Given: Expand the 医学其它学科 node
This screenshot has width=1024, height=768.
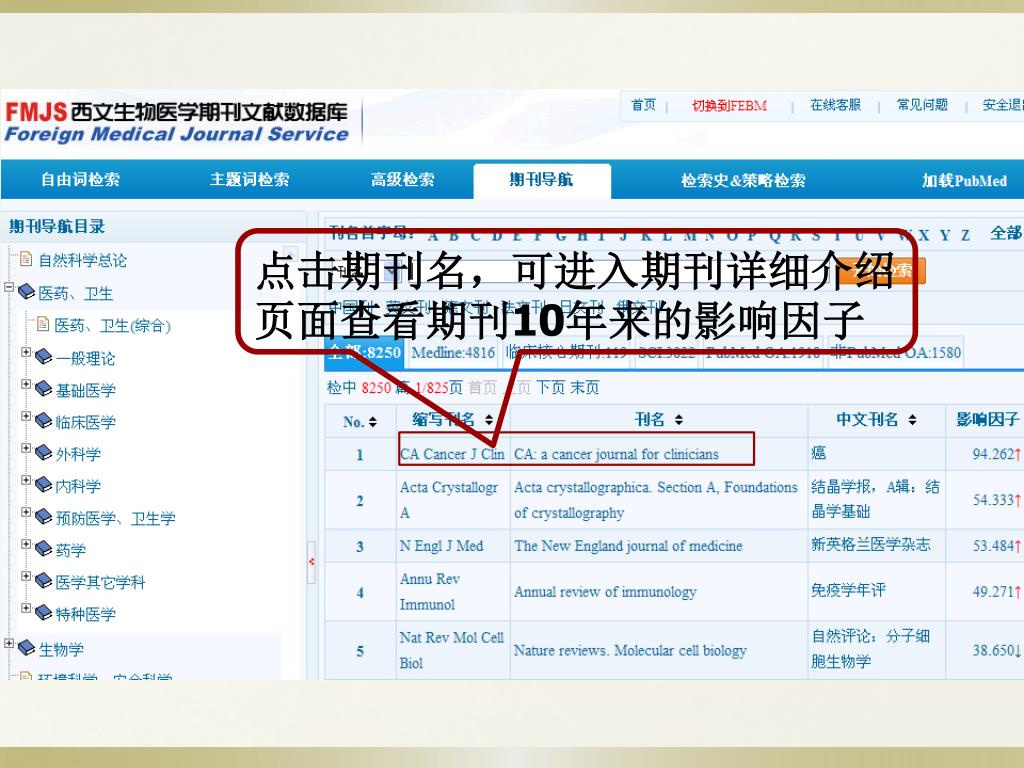Looking at the screenshot, I should (26, 576).
